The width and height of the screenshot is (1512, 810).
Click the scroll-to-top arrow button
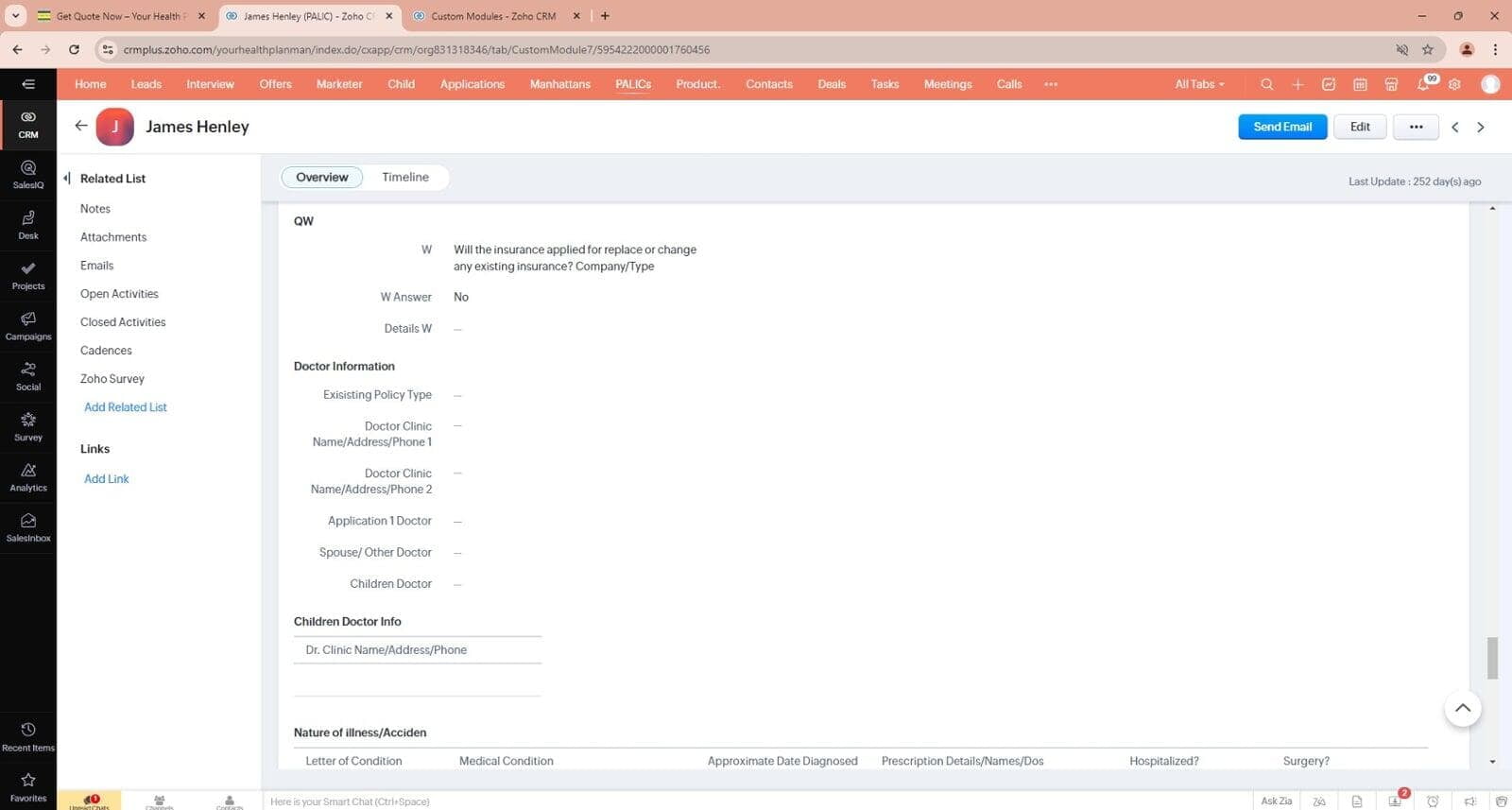click(x=1462, y=708)
